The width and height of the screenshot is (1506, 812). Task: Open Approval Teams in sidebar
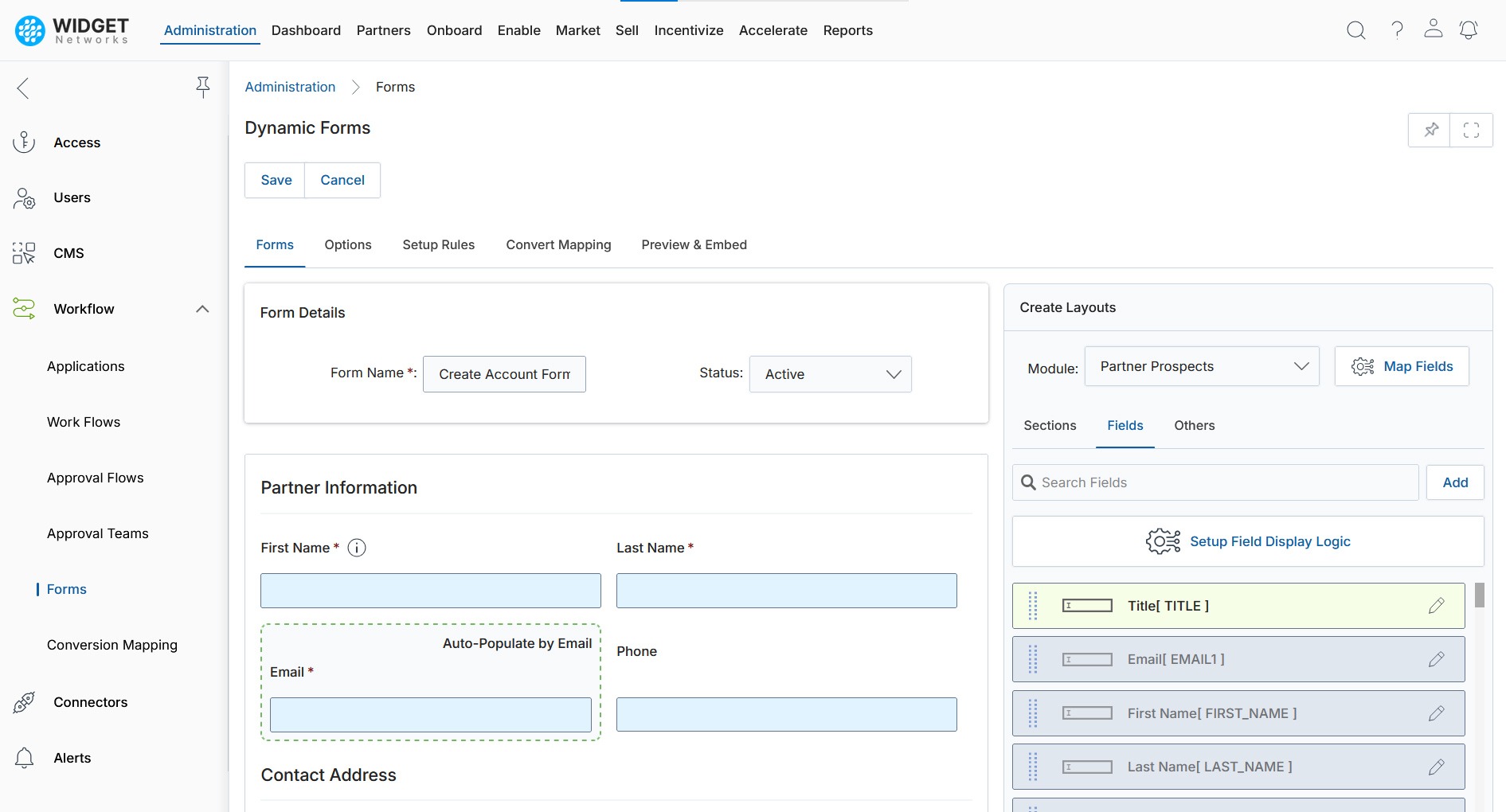pyautogui.click(x=98, y=533)
